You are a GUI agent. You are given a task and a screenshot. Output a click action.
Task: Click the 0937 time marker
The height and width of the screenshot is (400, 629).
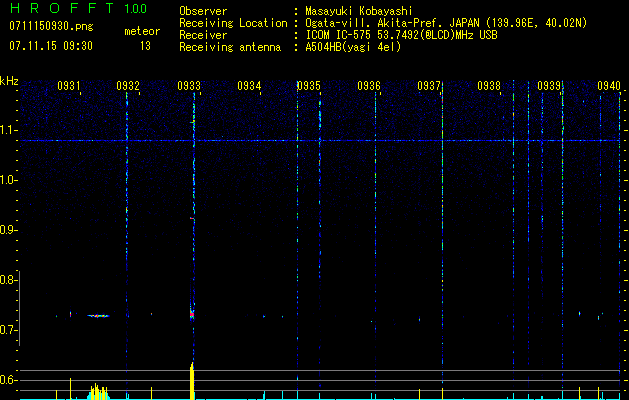pyautogui.click(x=428, y=86)
